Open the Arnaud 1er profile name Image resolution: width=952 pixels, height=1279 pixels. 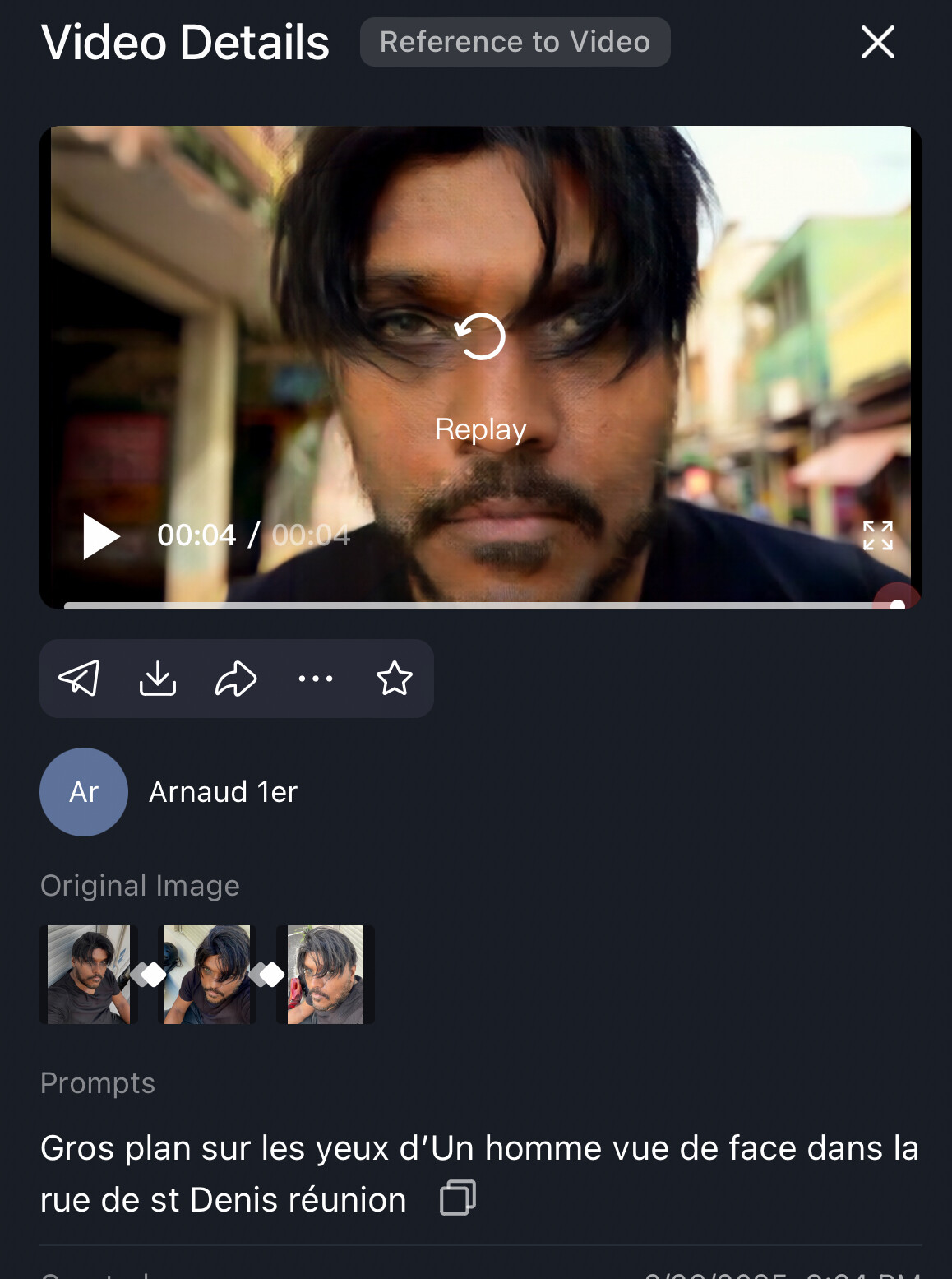pyautogui.click(x=223, y=792)
